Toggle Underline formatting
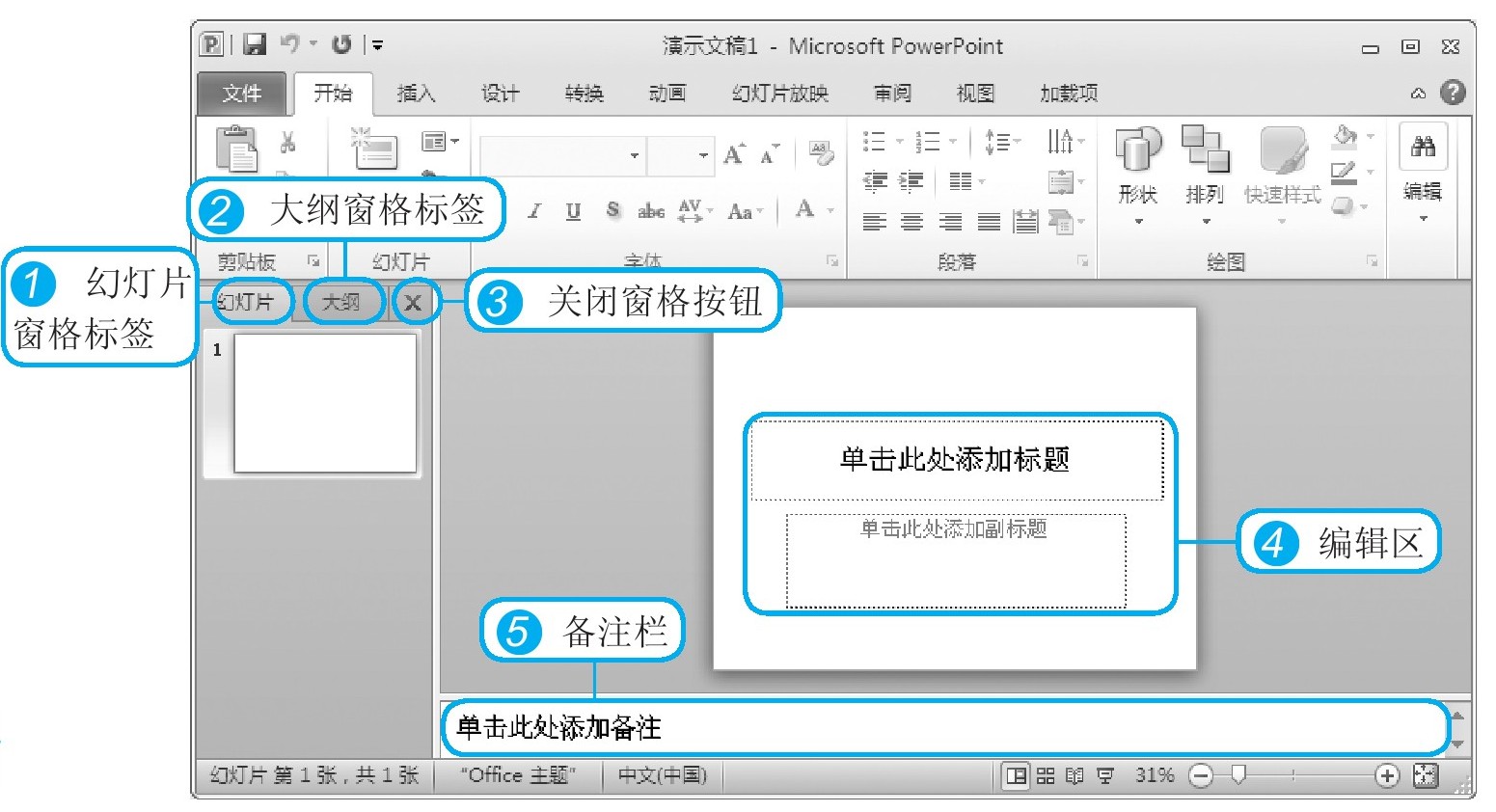This screenshot has width=1496, height=812. 574,211
